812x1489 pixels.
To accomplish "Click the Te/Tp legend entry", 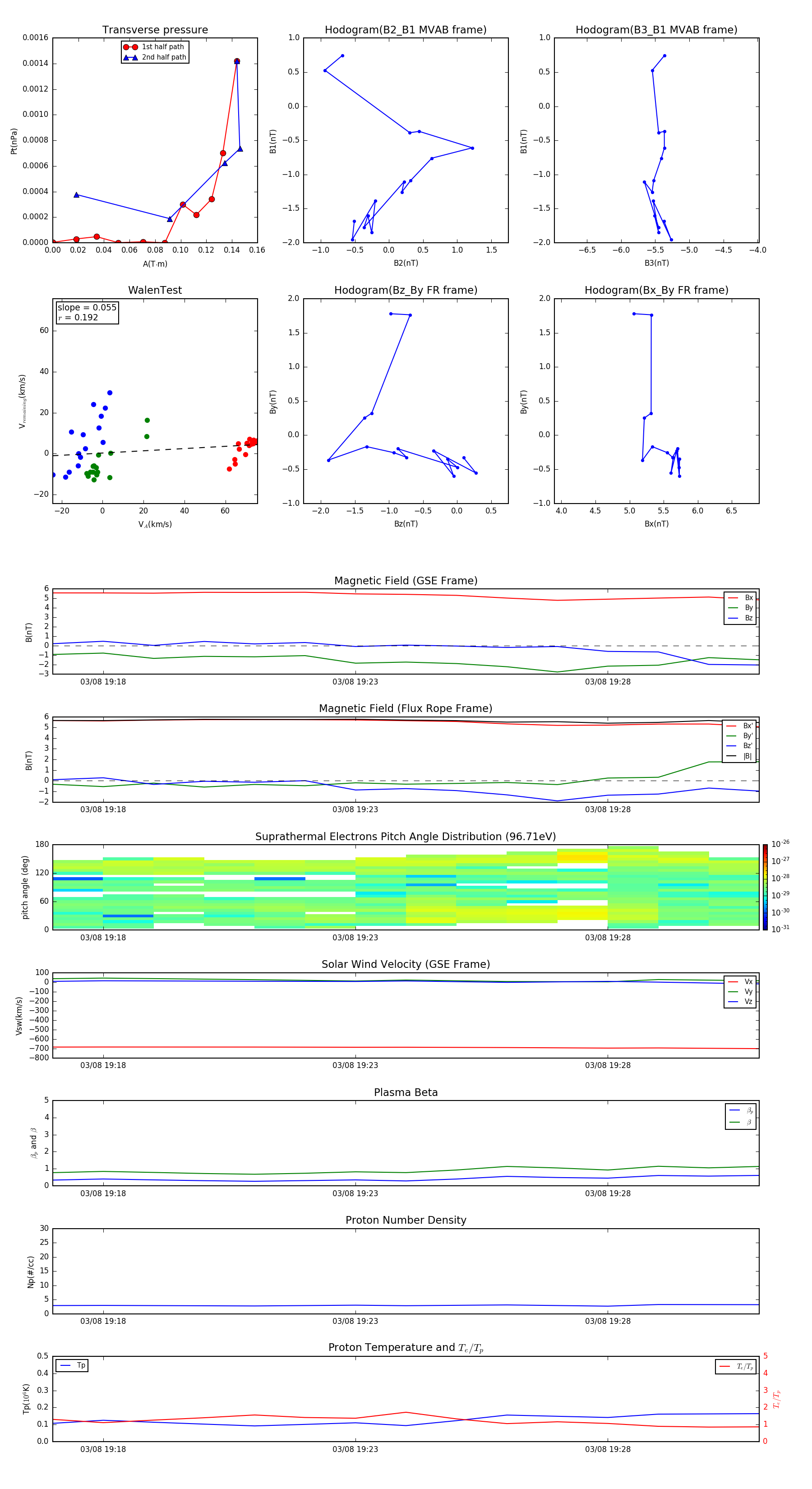I will (x=737, y=1366).
